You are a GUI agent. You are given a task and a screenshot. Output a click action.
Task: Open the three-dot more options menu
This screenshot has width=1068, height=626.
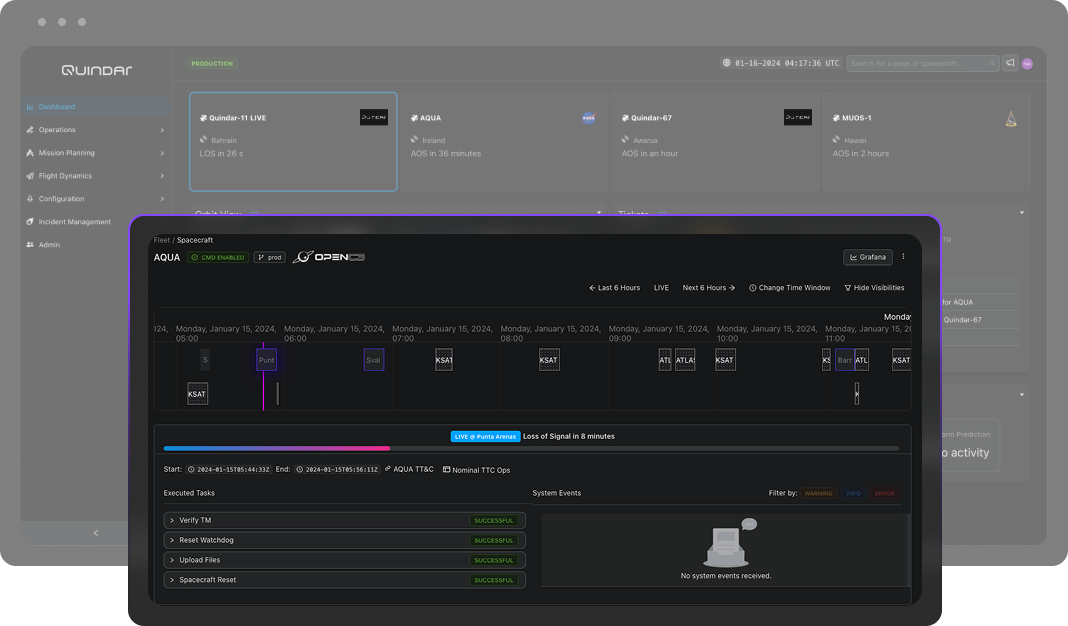coord(904,257)
